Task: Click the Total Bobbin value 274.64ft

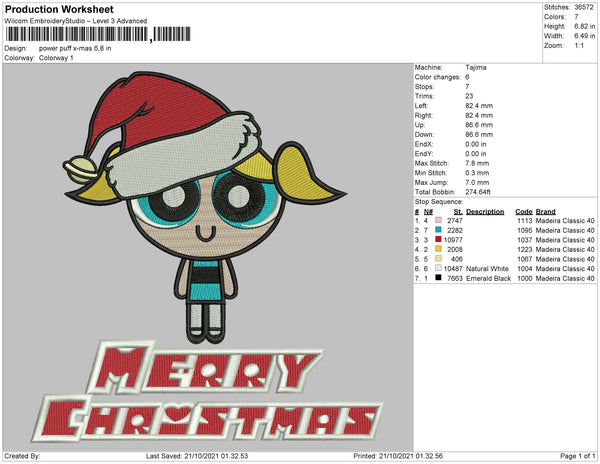Action: point(478,192)
